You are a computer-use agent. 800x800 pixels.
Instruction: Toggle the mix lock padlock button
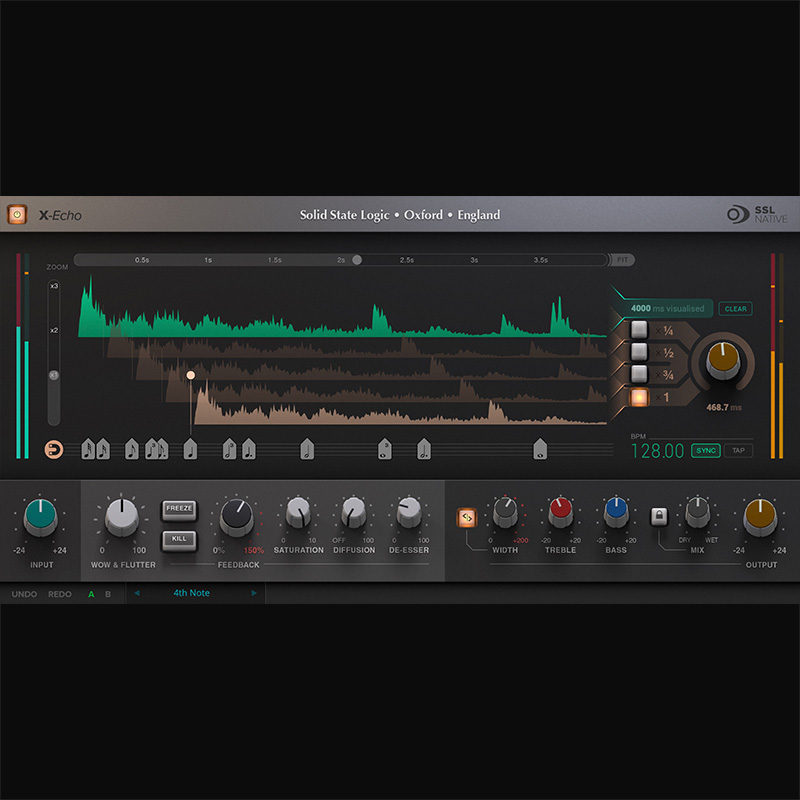[659, 516]
